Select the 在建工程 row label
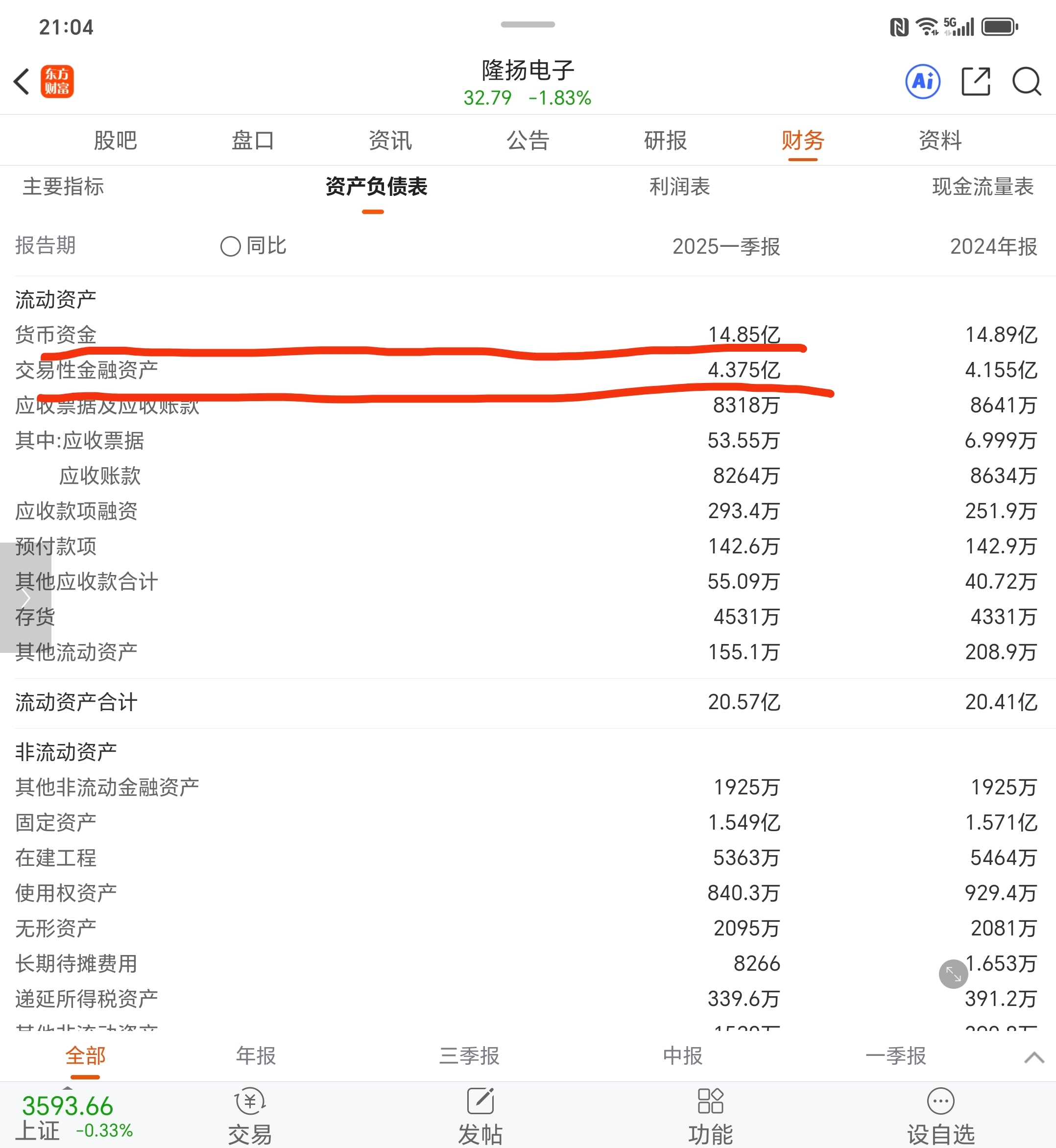 [56, 858]
